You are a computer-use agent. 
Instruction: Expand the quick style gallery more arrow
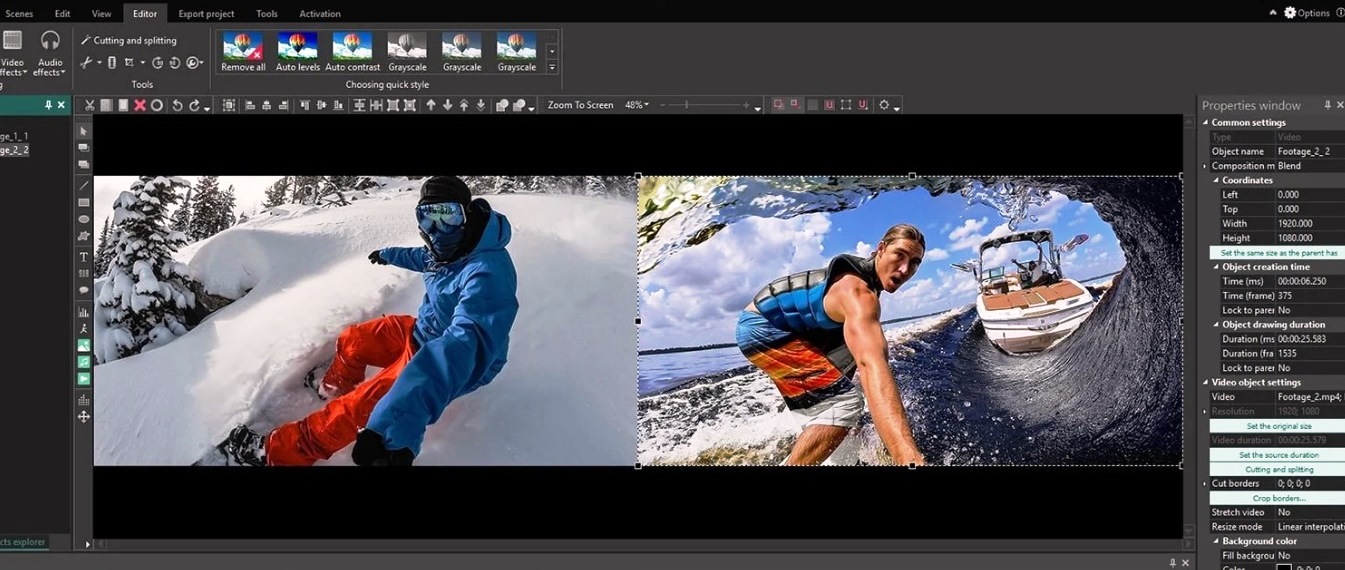coord(551,68)
